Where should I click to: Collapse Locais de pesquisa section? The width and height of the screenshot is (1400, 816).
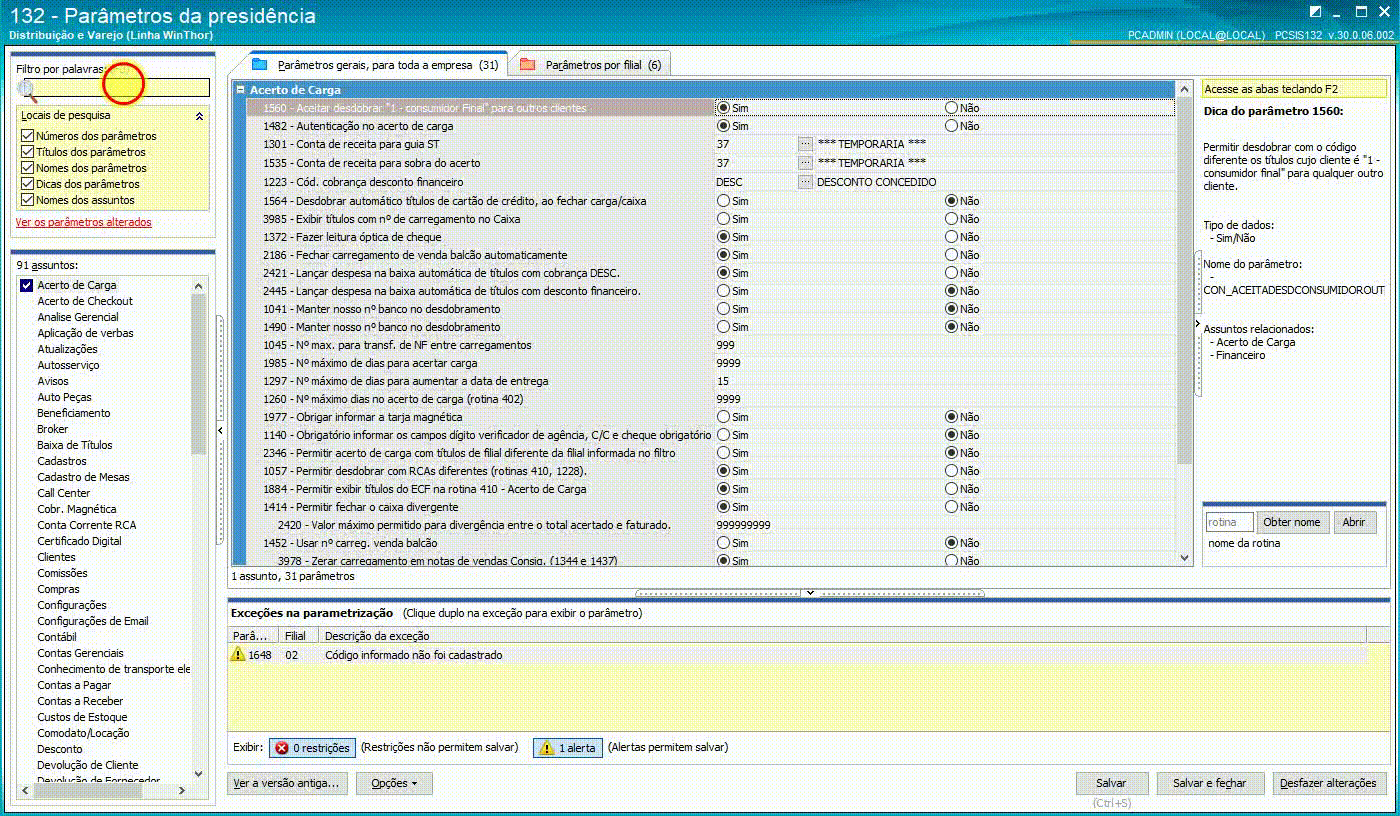pyautogui.click(x=198, y=116)
